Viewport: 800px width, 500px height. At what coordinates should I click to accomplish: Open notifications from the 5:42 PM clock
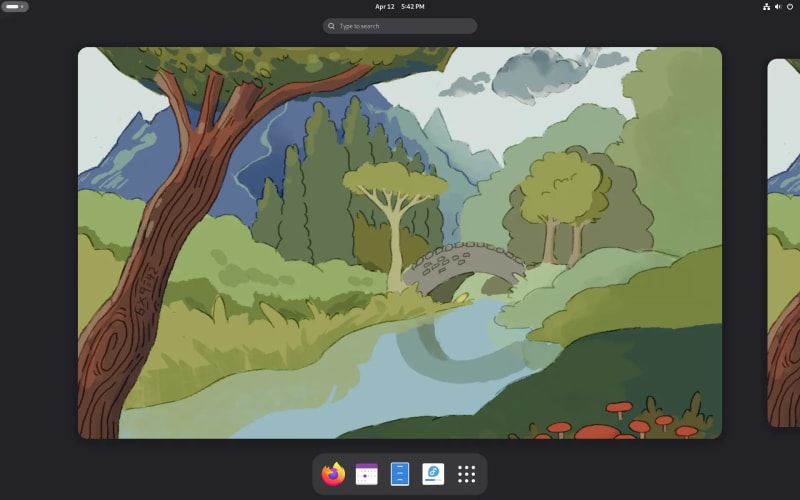(412, 6)
